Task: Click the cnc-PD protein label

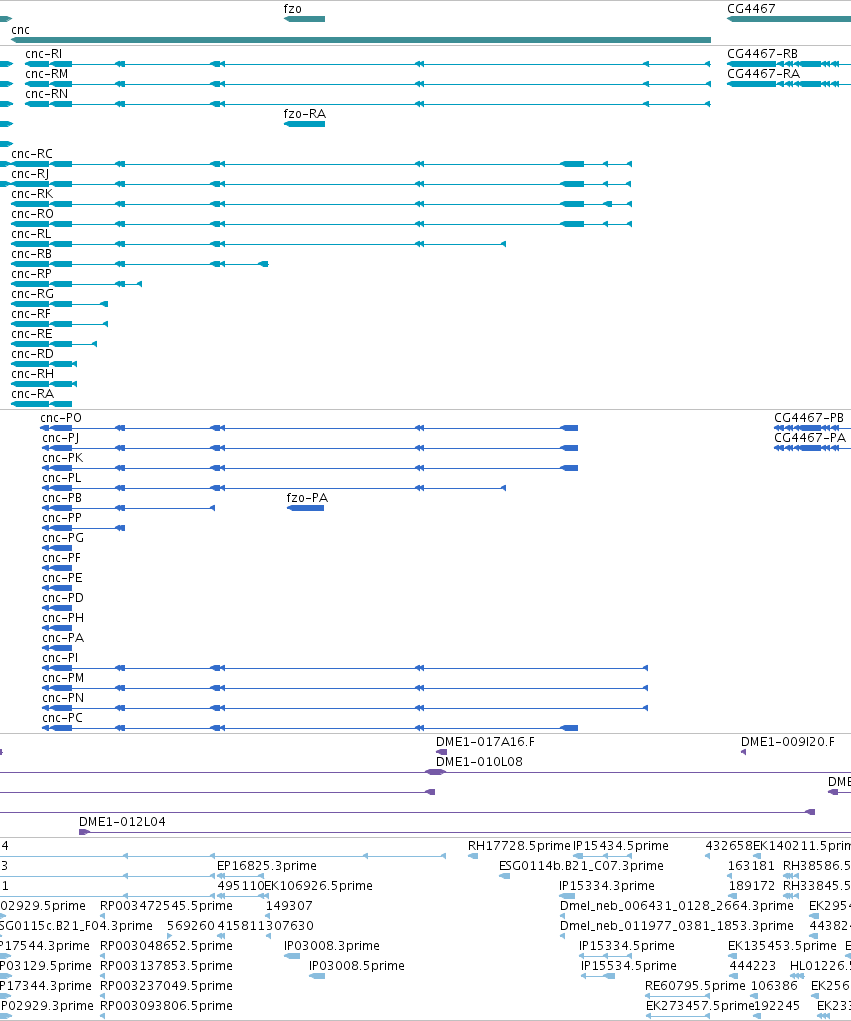Action: 63,598
